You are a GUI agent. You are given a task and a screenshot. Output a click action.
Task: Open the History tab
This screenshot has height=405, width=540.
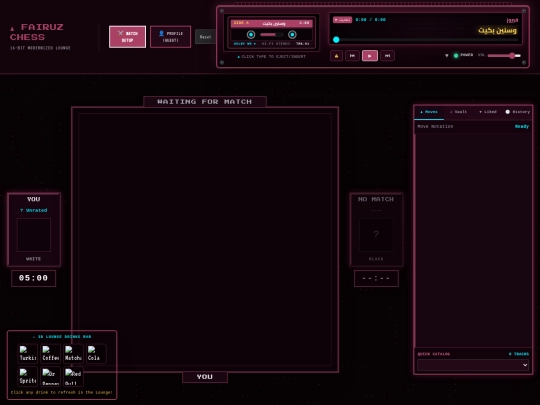[x=517, y=112]
